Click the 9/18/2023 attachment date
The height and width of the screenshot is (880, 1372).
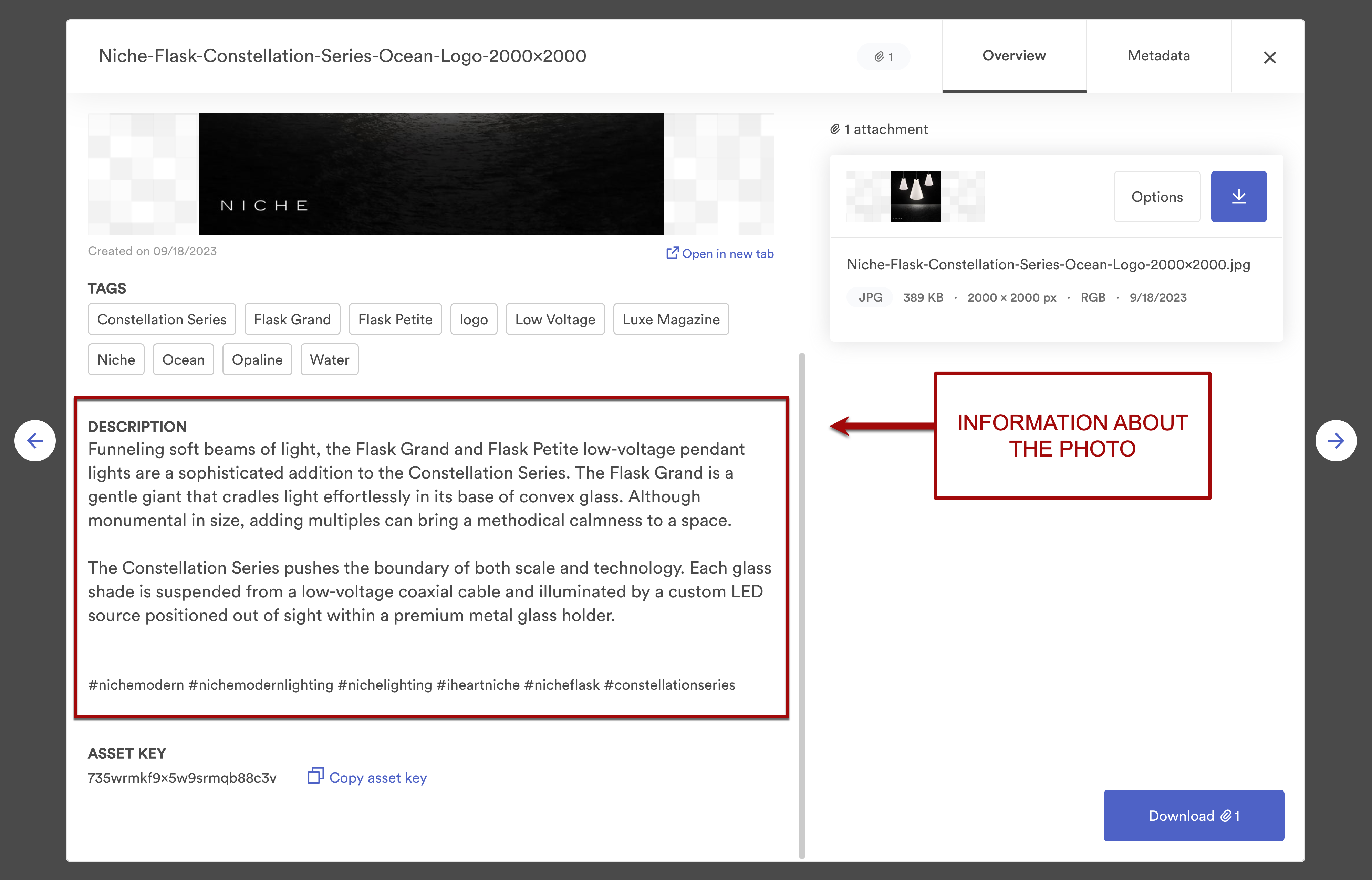point(1158,297)
